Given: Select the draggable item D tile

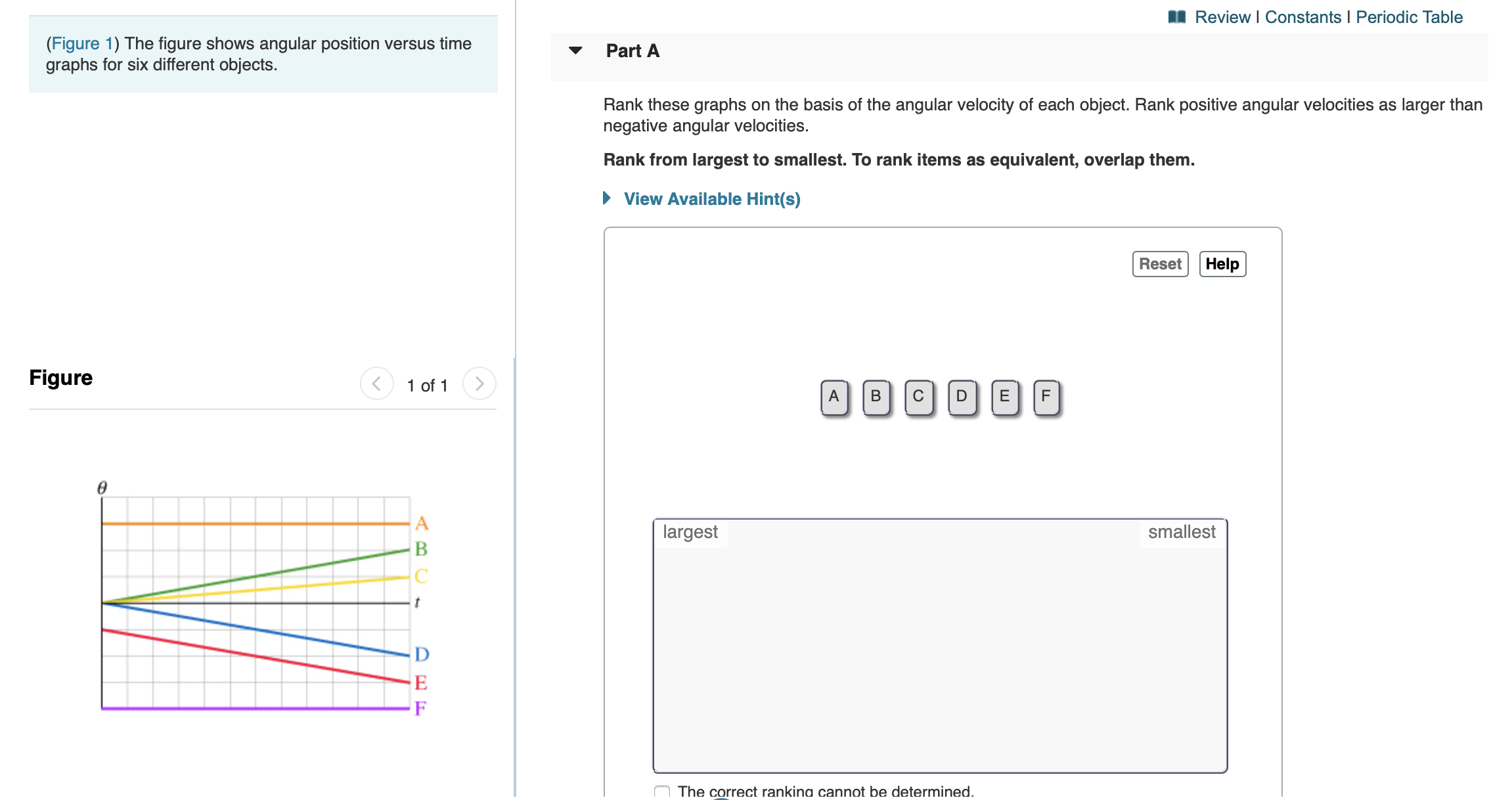Looking at the screenshot, I should point(961,395).
